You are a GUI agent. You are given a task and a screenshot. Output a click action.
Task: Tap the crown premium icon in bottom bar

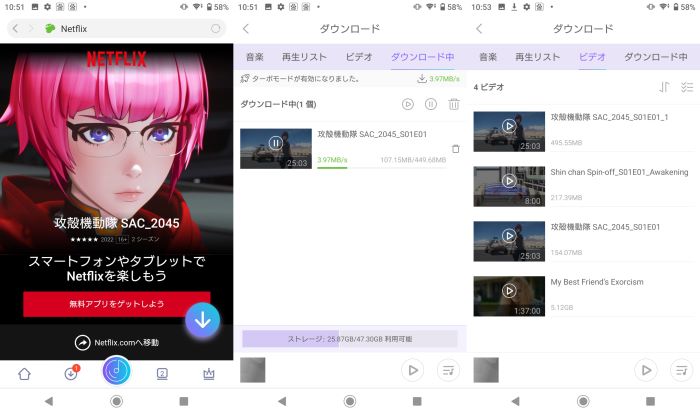(208, 374)
